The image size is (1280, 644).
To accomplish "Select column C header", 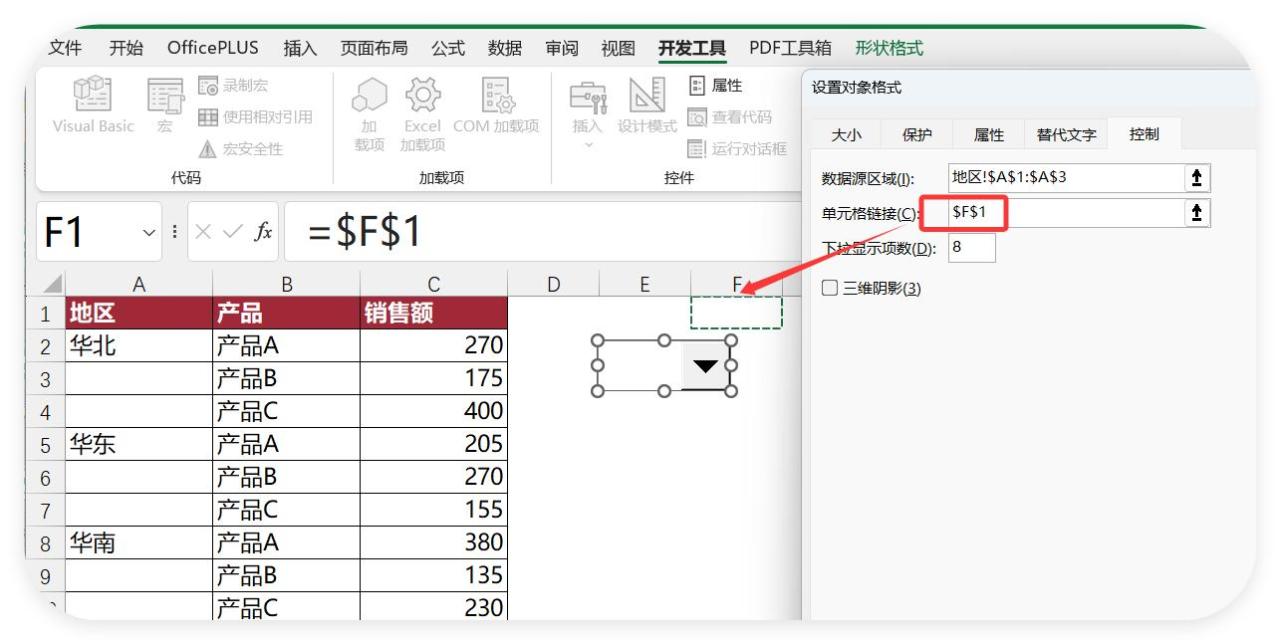I will [434, 285].
